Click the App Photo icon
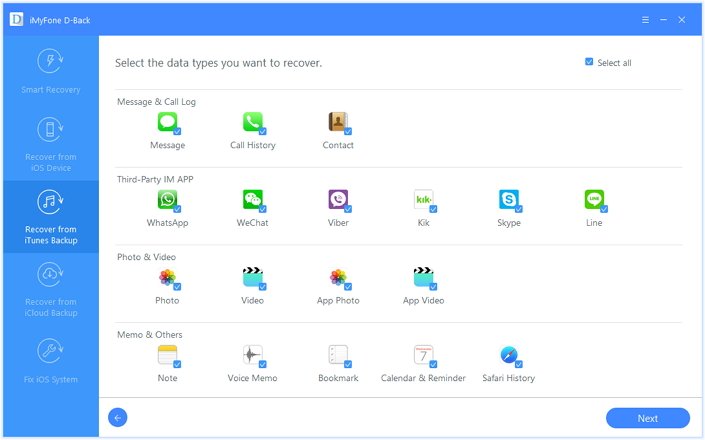This screenshot has width=705, height=440. 338,277
